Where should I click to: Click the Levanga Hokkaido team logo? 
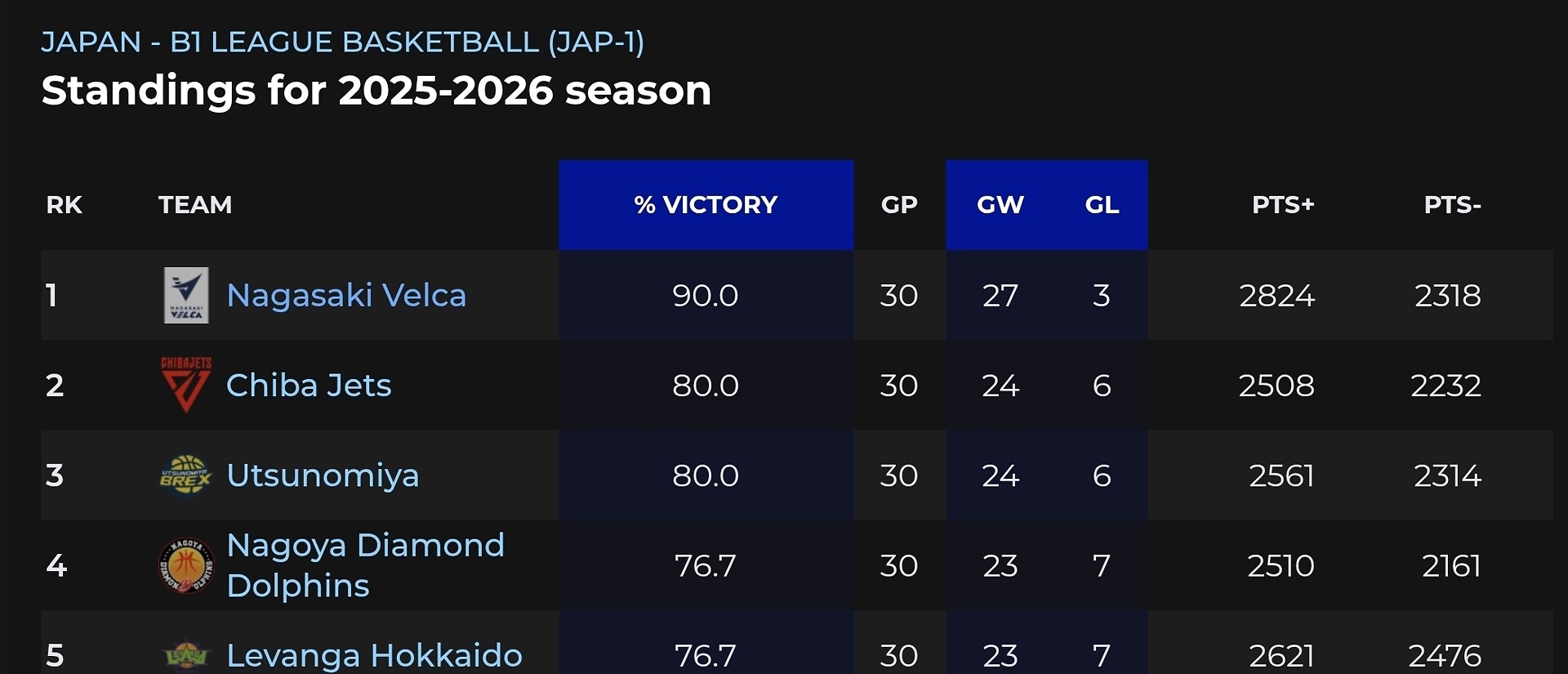click(186, 655)
